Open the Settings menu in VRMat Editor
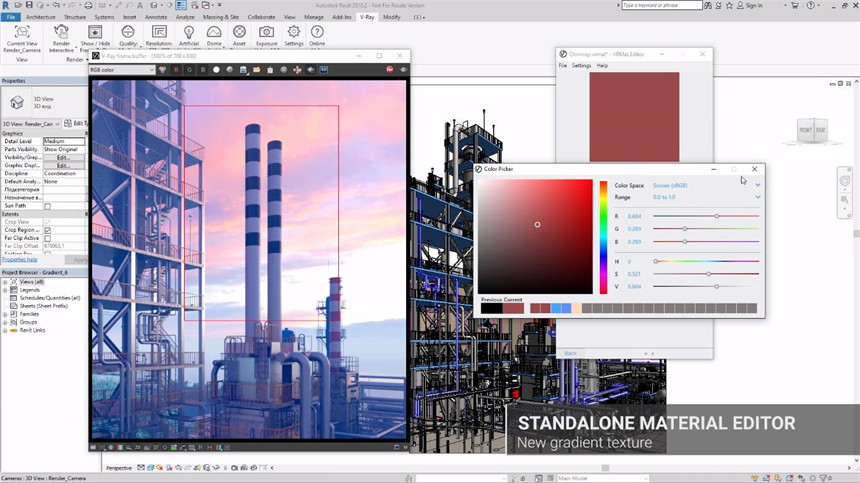The height and width of the screenshot is (483, 860). pyautogui.click(x=581, y=66)
